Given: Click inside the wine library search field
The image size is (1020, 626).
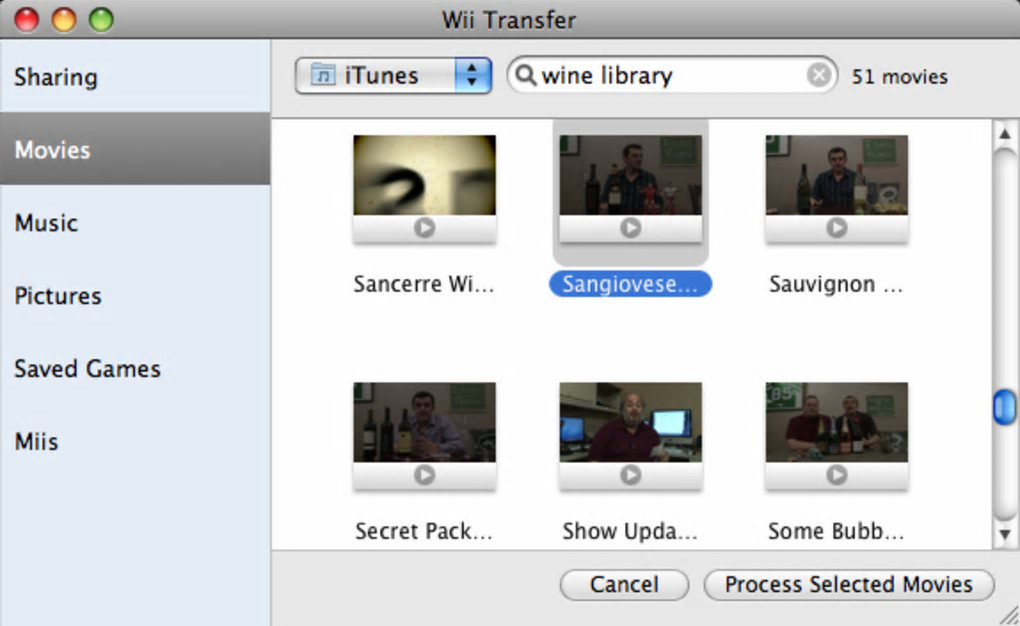Looking at the screenshot, I should [x=671, y=75].
